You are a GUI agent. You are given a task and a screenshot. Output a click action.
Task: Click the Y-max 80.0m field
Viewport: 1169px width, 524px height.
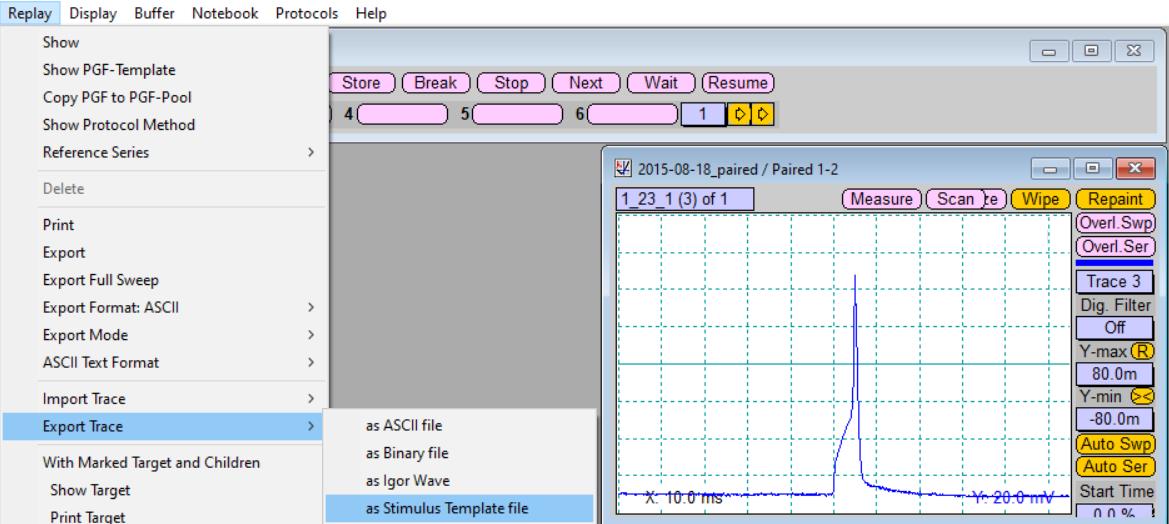[x=1115, y=373]
